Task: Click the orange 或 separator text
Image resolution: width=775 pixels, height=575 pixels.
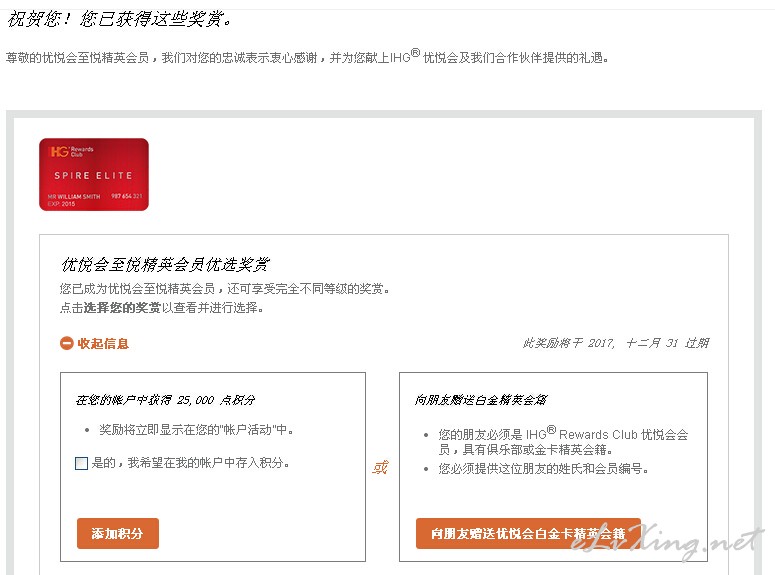Action: point(380,467)
